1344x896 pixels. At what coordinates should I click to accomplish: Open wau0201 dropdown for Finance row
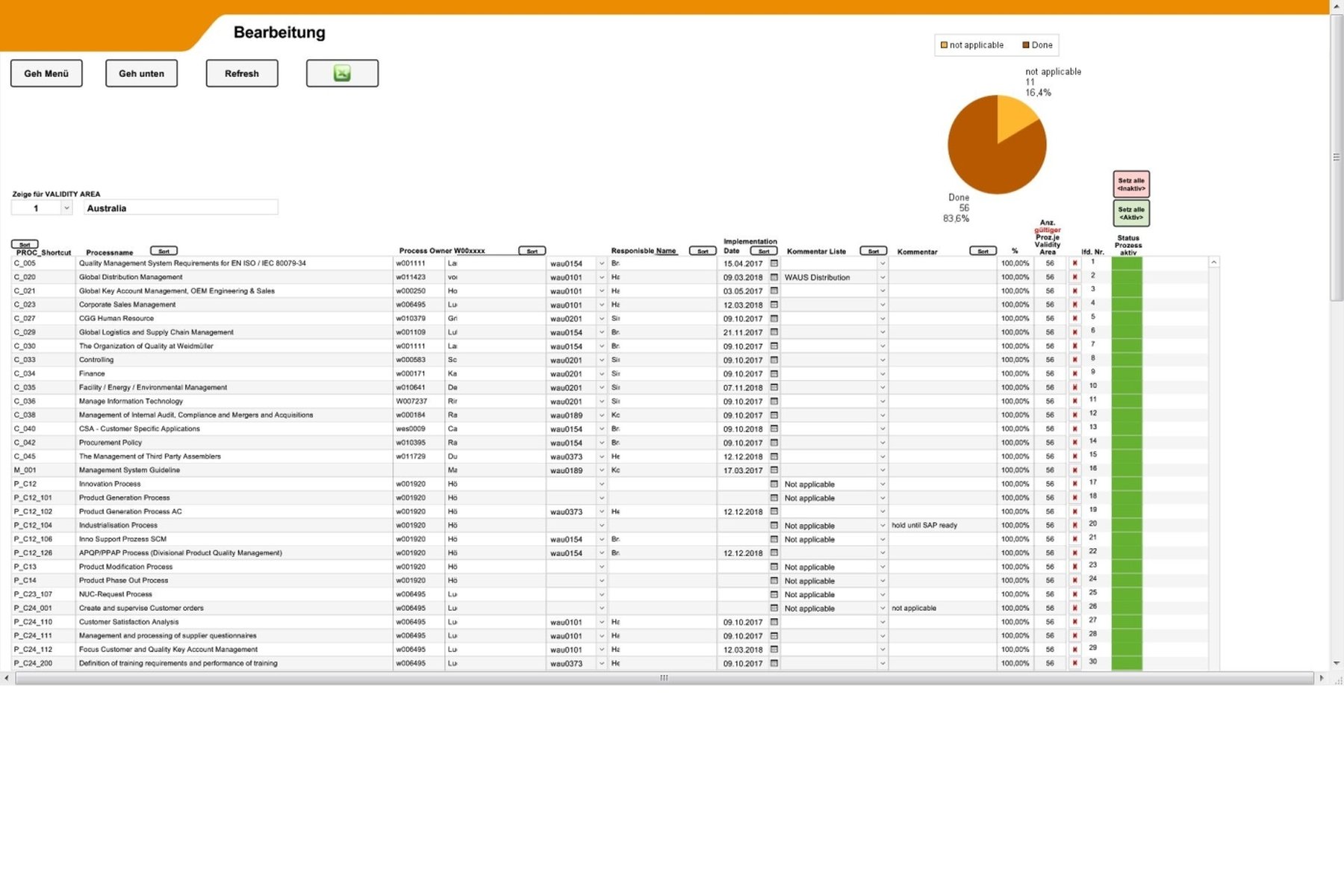coord(602,373)
